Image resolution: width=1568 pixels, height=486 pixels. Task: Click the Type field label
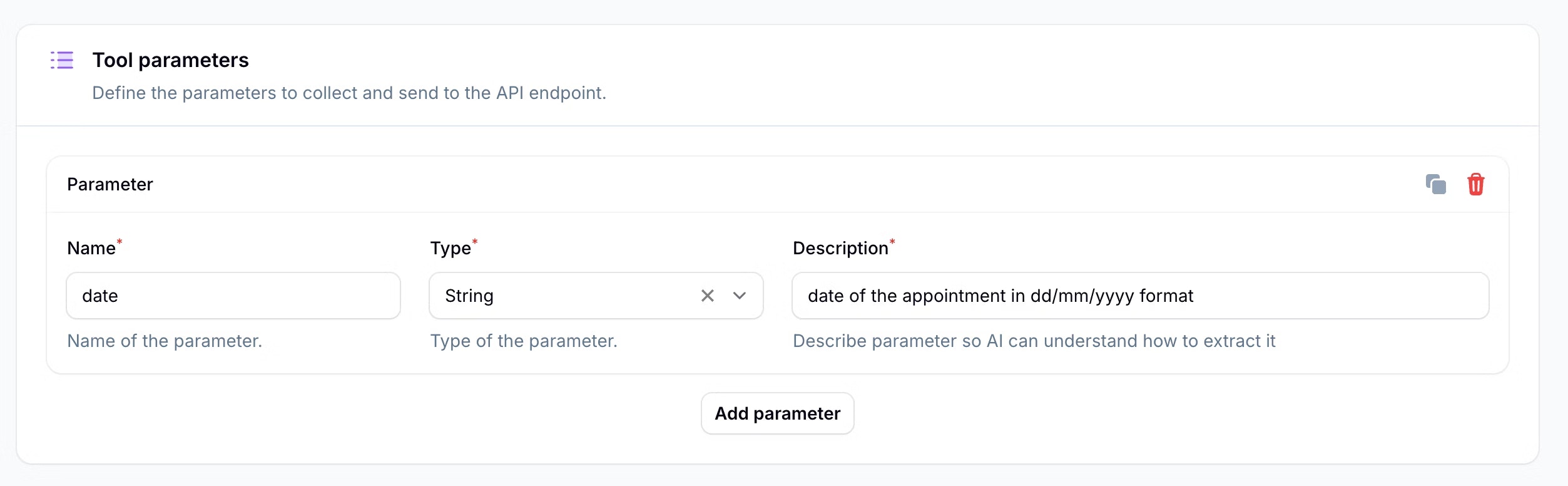click(x=450, y=249)
